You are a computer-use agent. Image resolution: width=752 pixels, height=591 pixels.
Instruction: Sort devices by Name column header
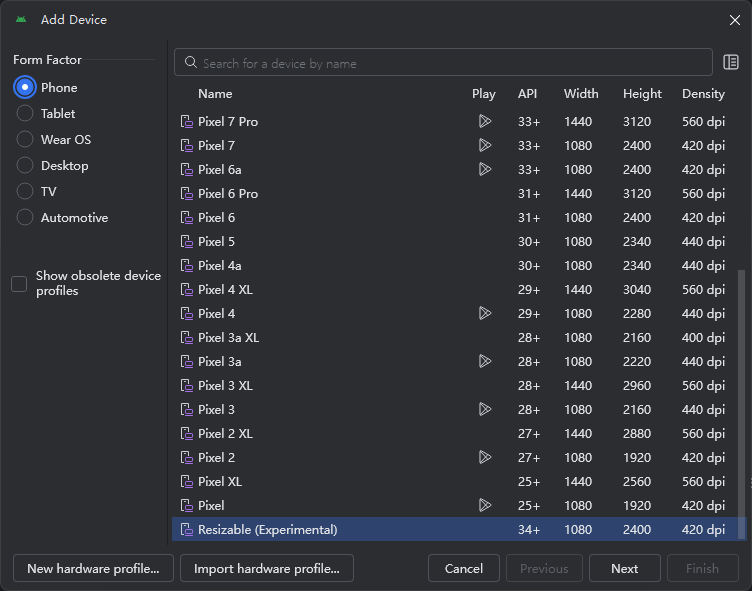point(215,94)
